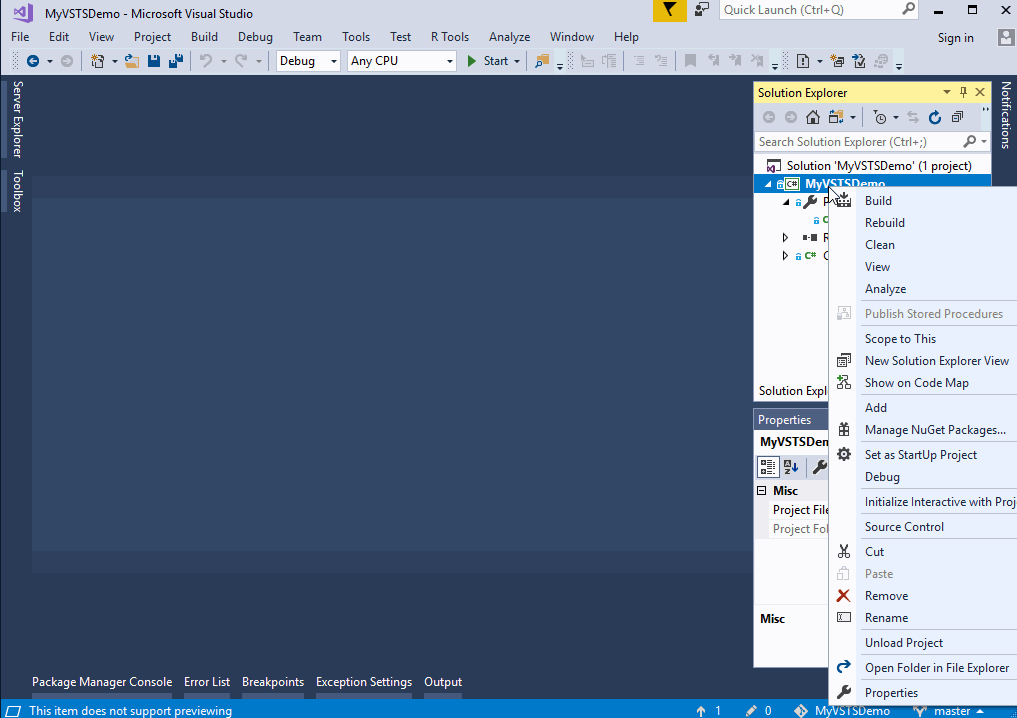Click Property Pages wrench in Properties toolbar
The image size is (1017, 718).
point(820,466)
